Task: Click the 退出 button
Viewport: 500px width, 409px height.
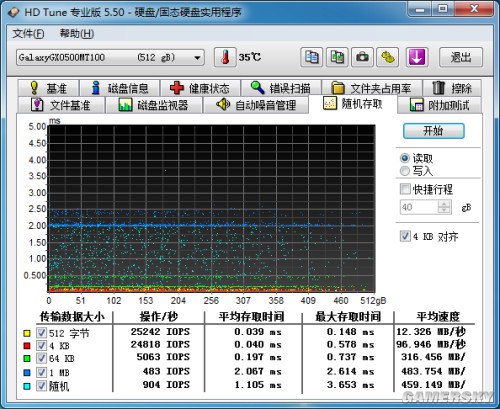Action: point(461,57)
